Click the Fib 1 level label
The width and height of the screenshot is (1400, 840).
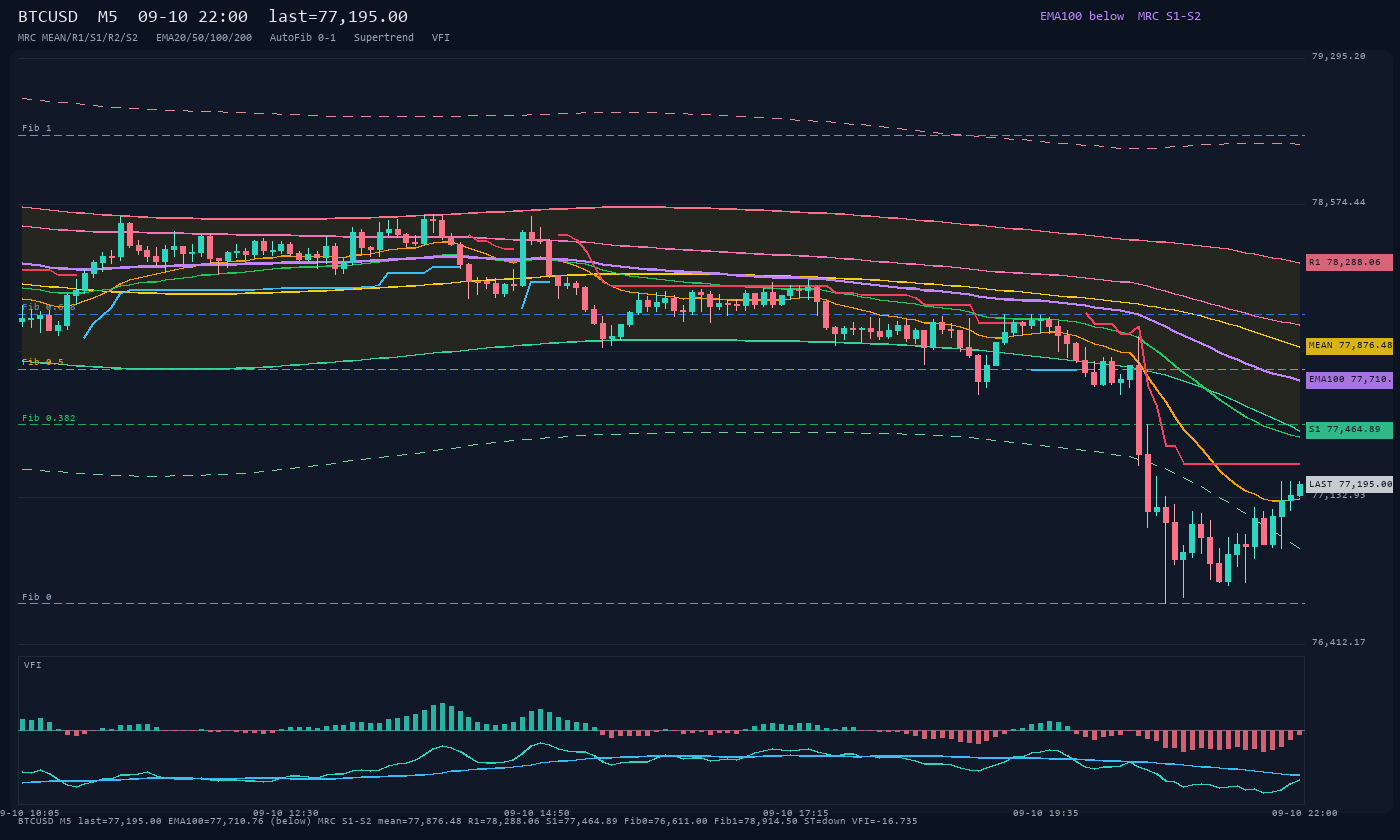click(37, 129)
